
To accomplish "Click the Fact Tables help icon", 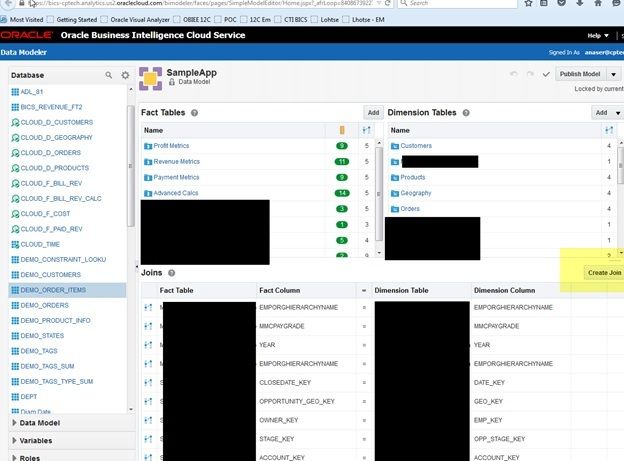I will tap(194, 113).
